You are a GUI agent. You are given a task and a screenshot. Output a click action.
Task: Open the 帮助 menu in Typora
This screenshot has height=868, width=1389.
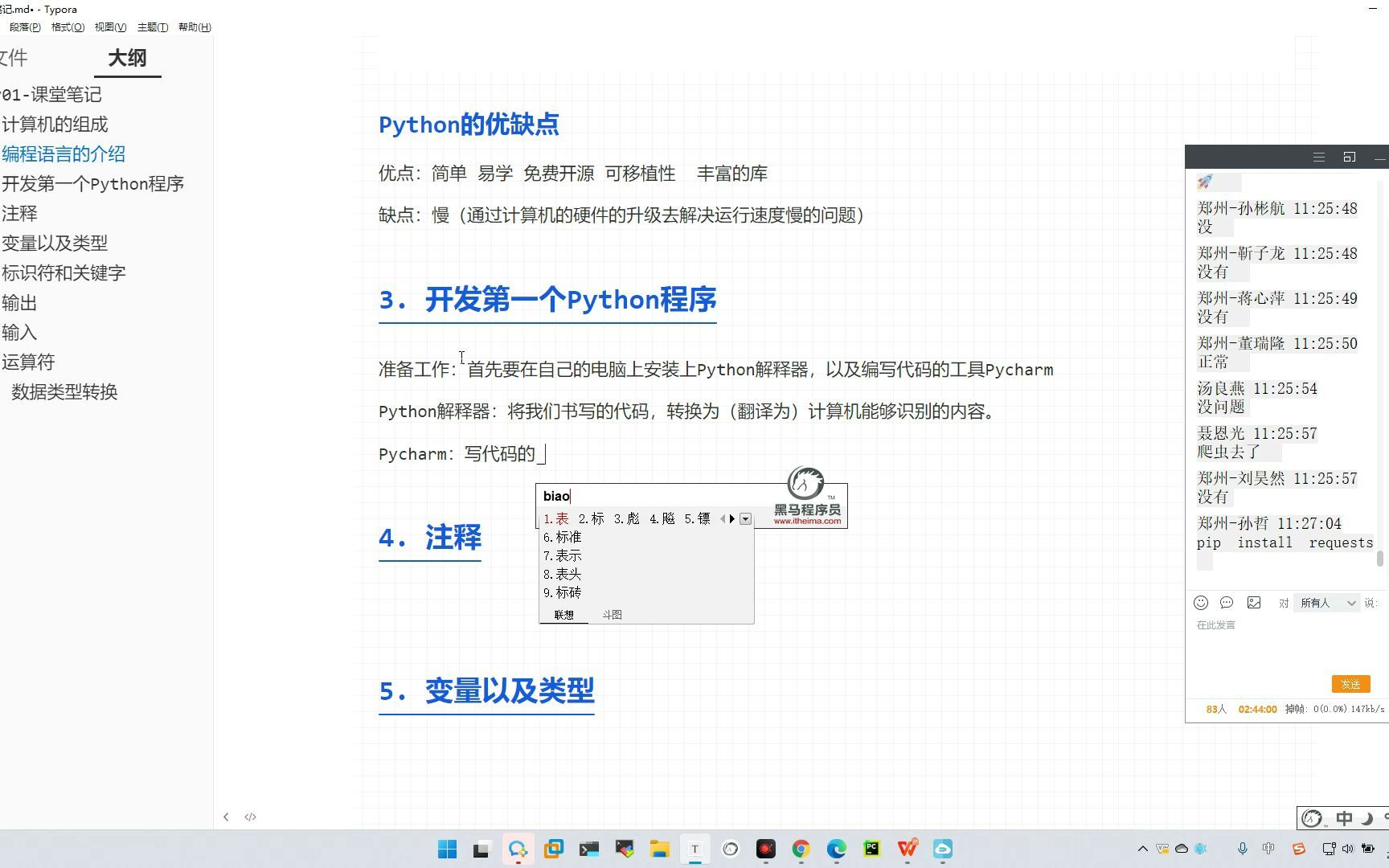tap(193, 27)
